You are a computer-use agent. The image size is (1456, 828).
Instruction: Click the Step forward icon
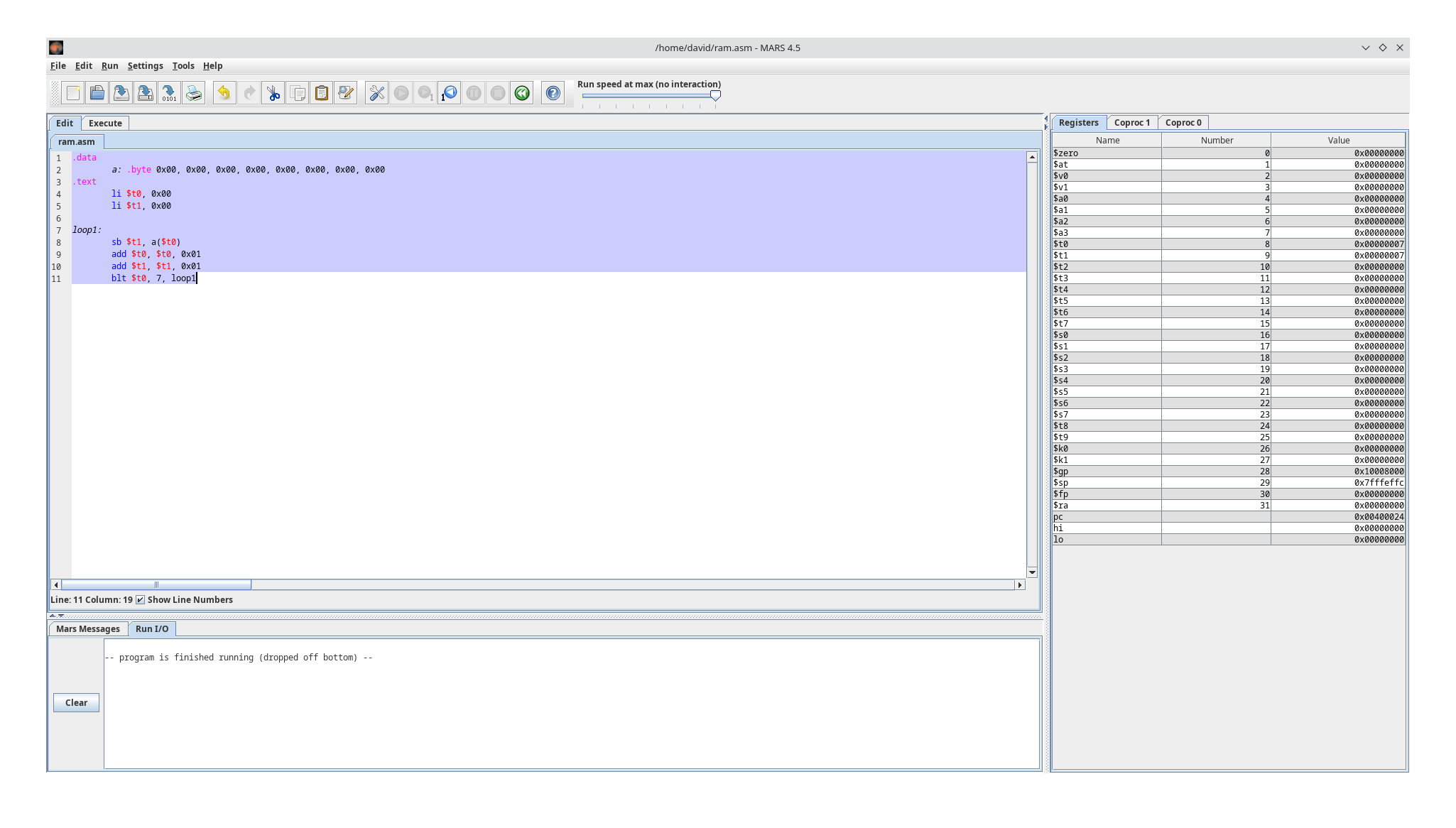(425, 92)
